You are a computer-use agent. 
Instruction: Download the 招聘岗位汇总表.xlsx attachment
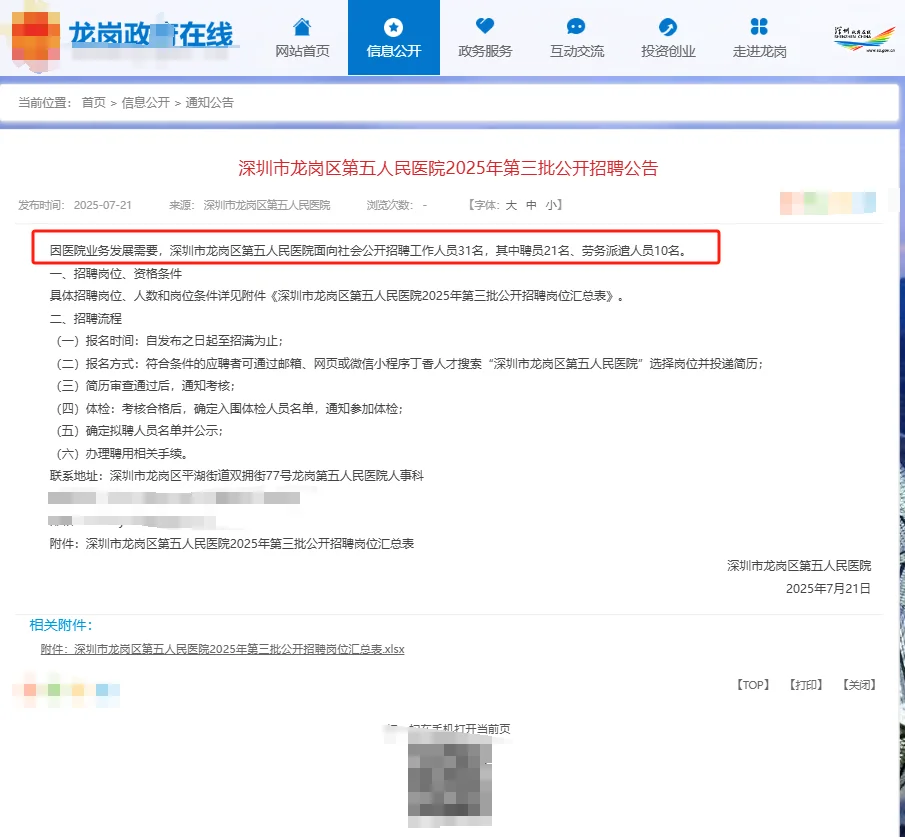[x=222, y=649]
